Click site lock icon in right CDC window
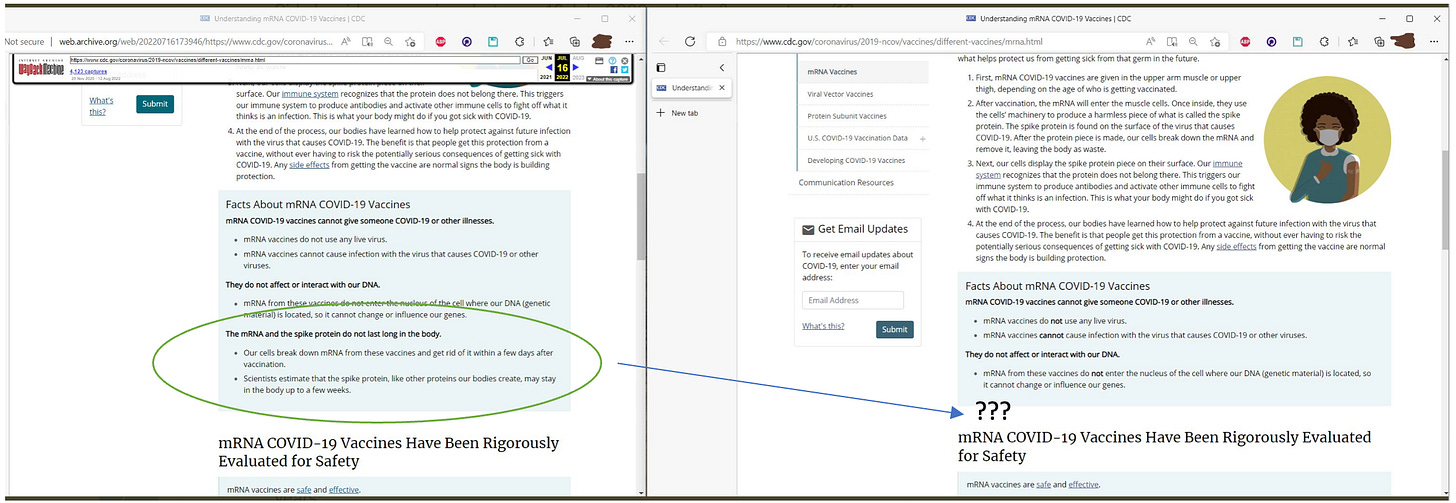The image size is (1456, 503). (724, 42)
